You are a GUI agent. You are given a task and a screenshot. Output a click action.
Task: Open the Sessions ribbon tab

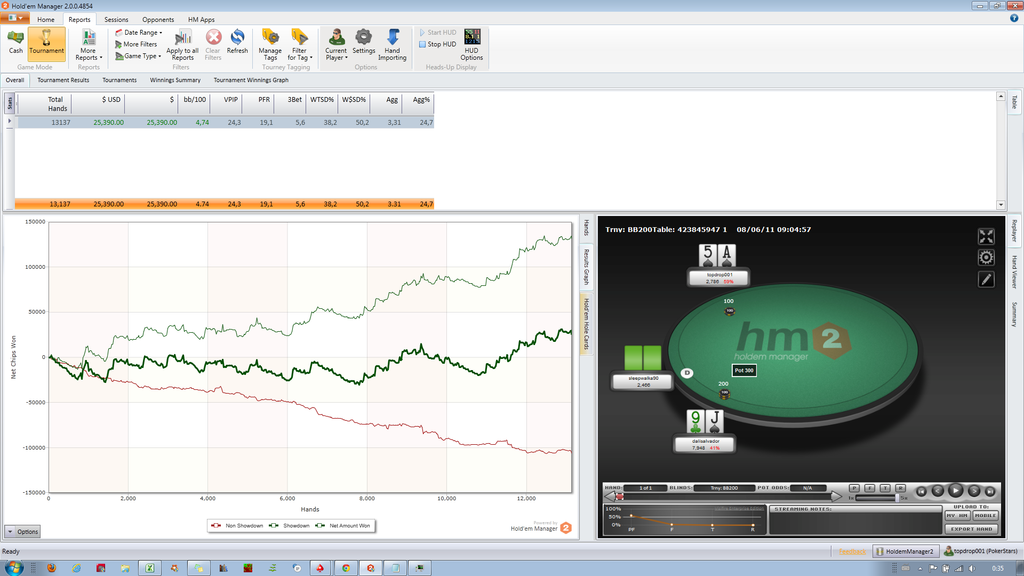click(116, 20)
